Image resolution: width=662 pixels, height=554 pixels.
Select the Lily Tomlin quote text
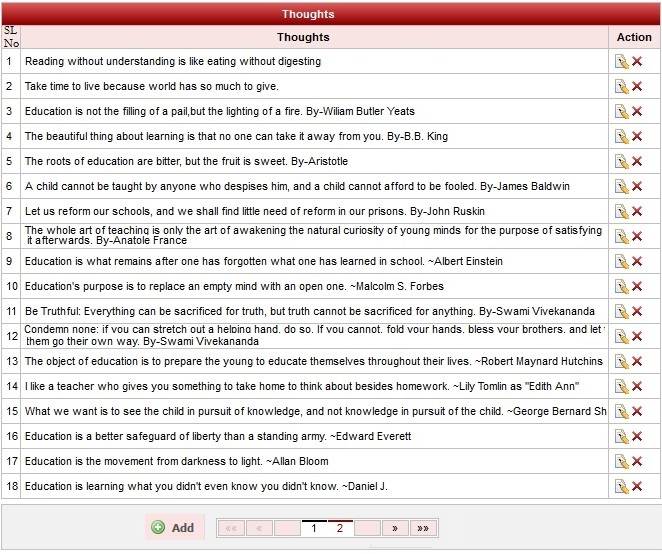[x=302, y=387]
